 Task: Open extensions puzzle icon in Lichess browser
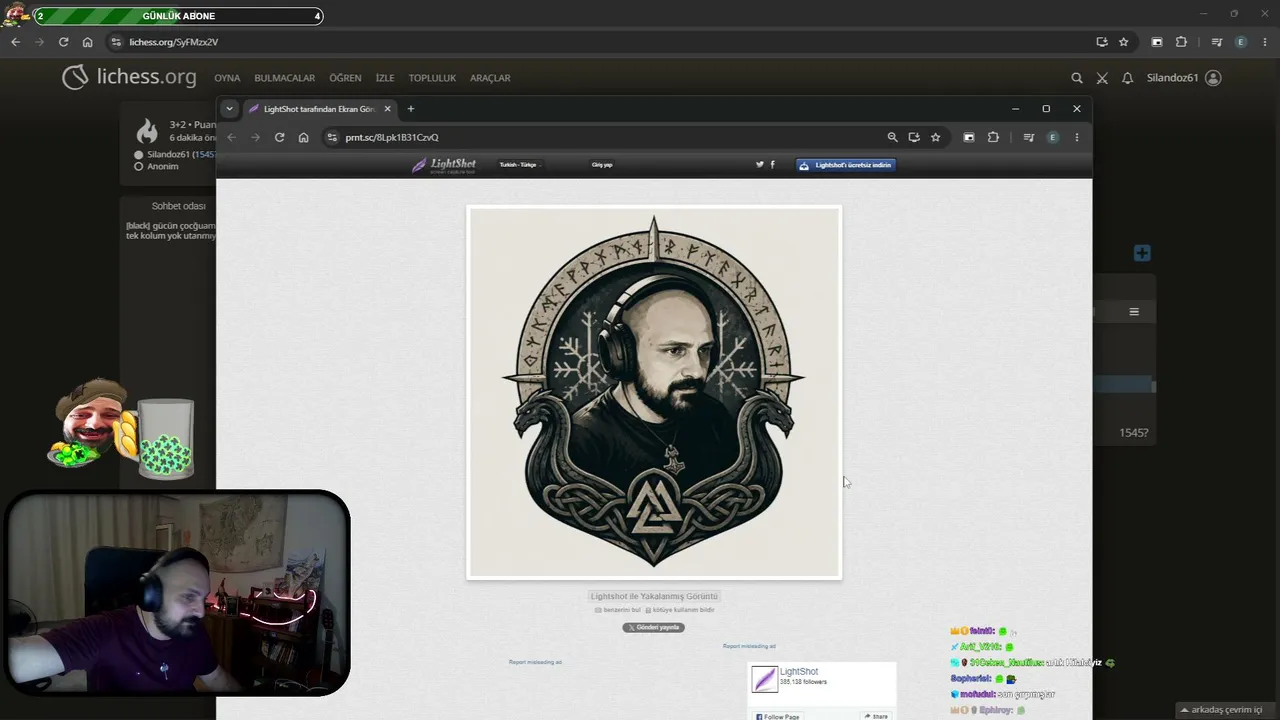coord(1181,42)
